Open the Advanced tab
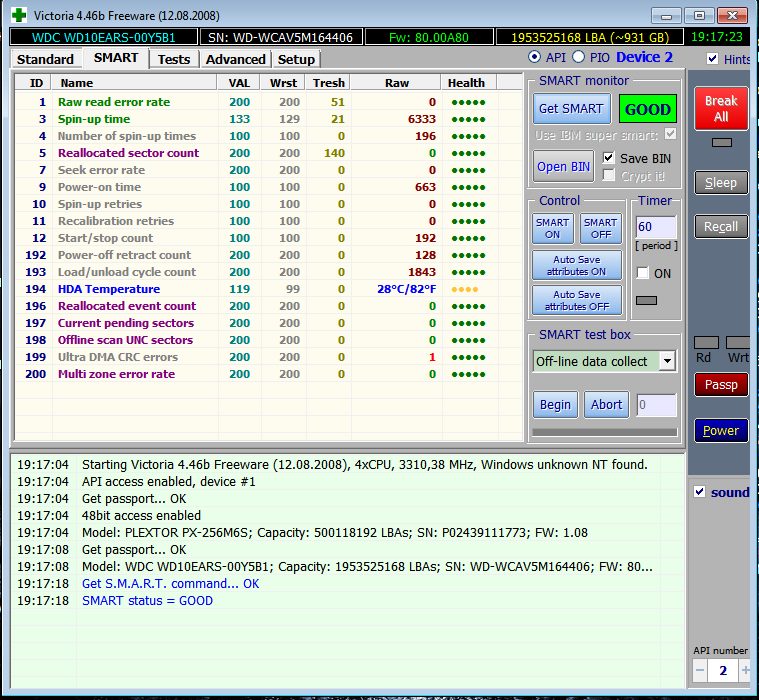 click(x=236, y=60)
